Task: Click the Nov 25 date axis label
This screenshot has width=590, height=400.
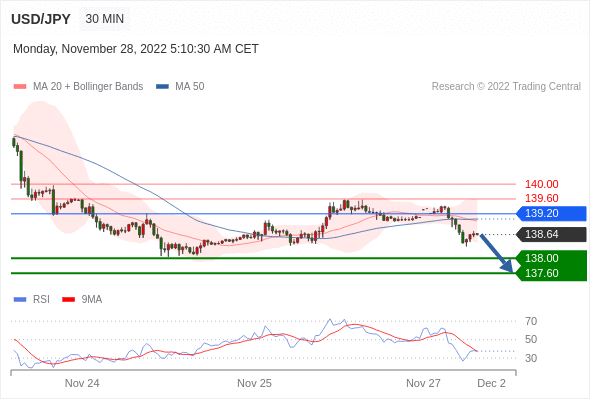Action: click(254, 383)
